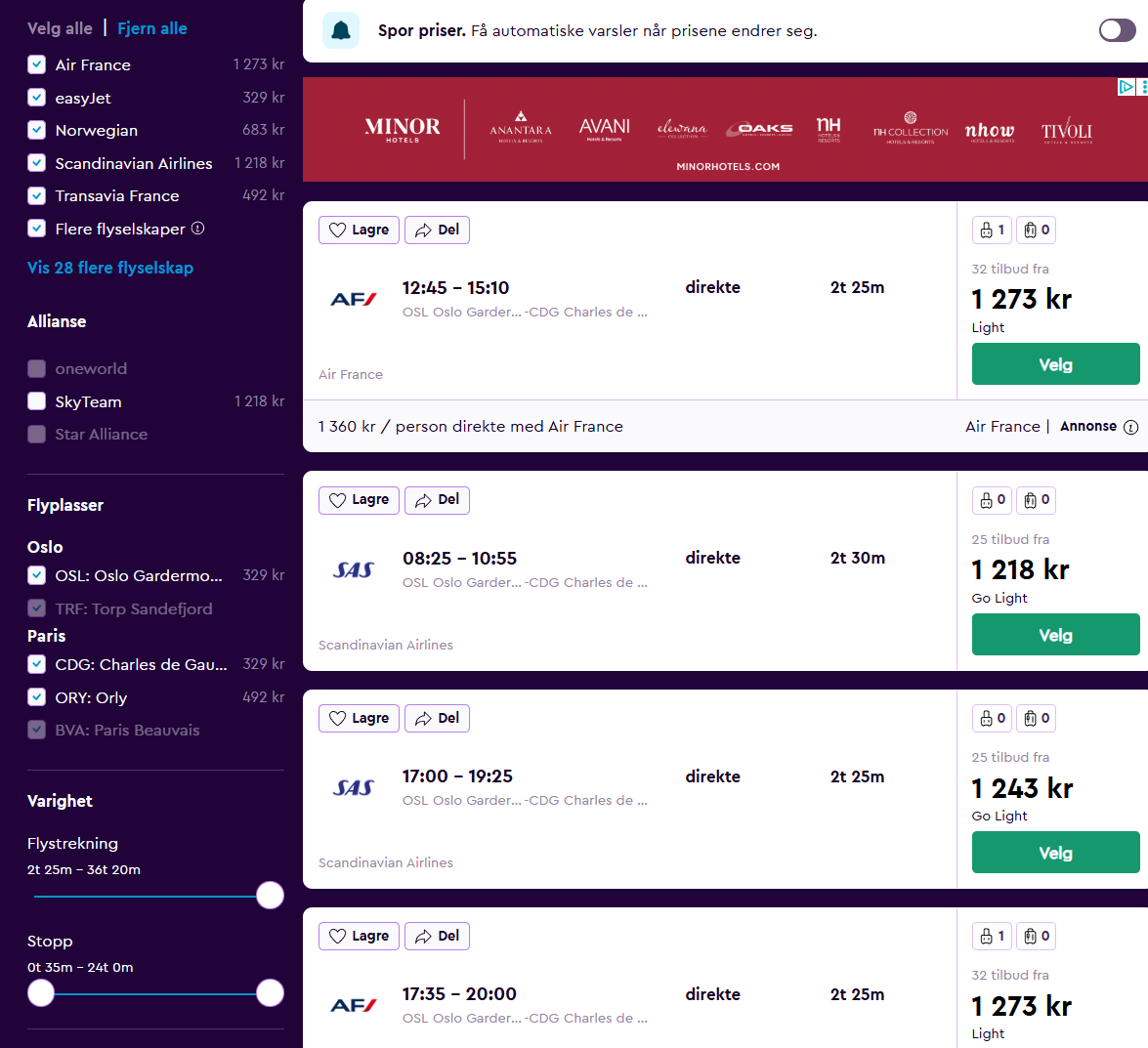Screen dimensions: 1148x1048
Task: Click the AdChoices icon on Minor Hotels ad
Action: point(1127,87)
